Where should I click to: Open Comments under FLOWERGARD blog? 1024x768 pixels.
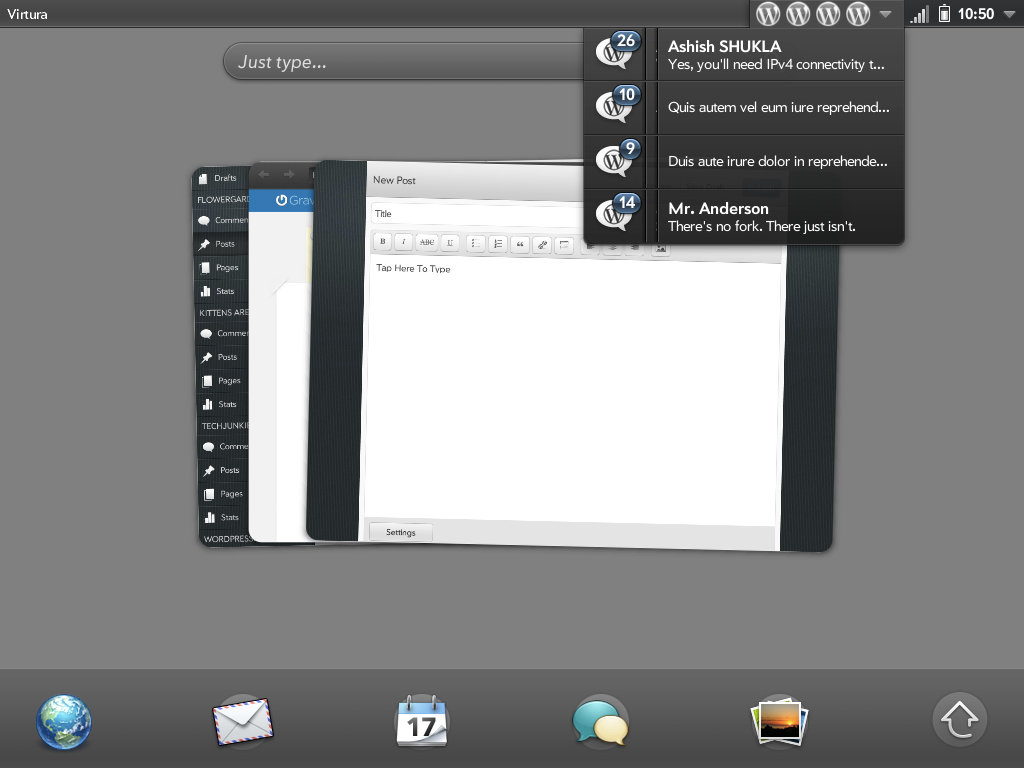tap(222, 220)
